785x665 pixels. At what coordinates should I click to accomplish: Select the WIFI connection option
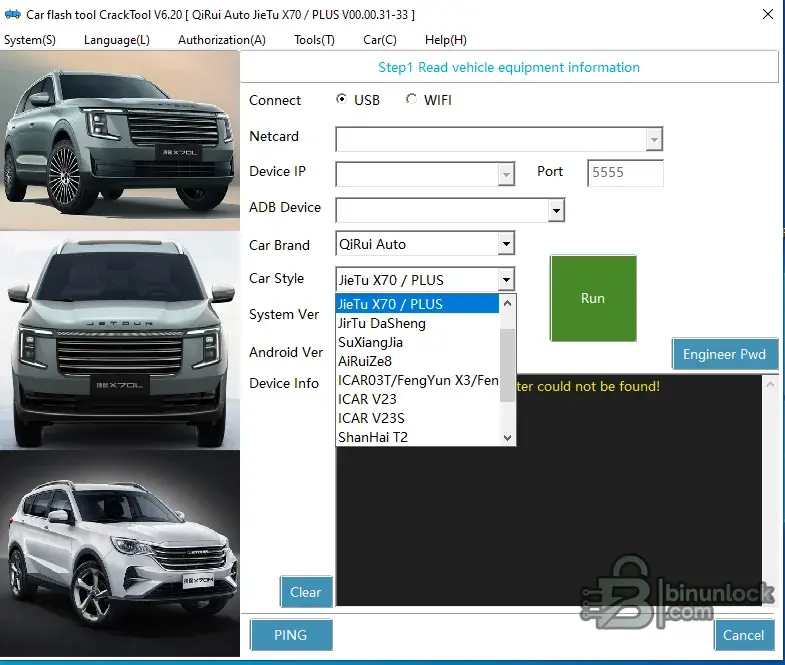pyautogui.click(x=429, y=100)
